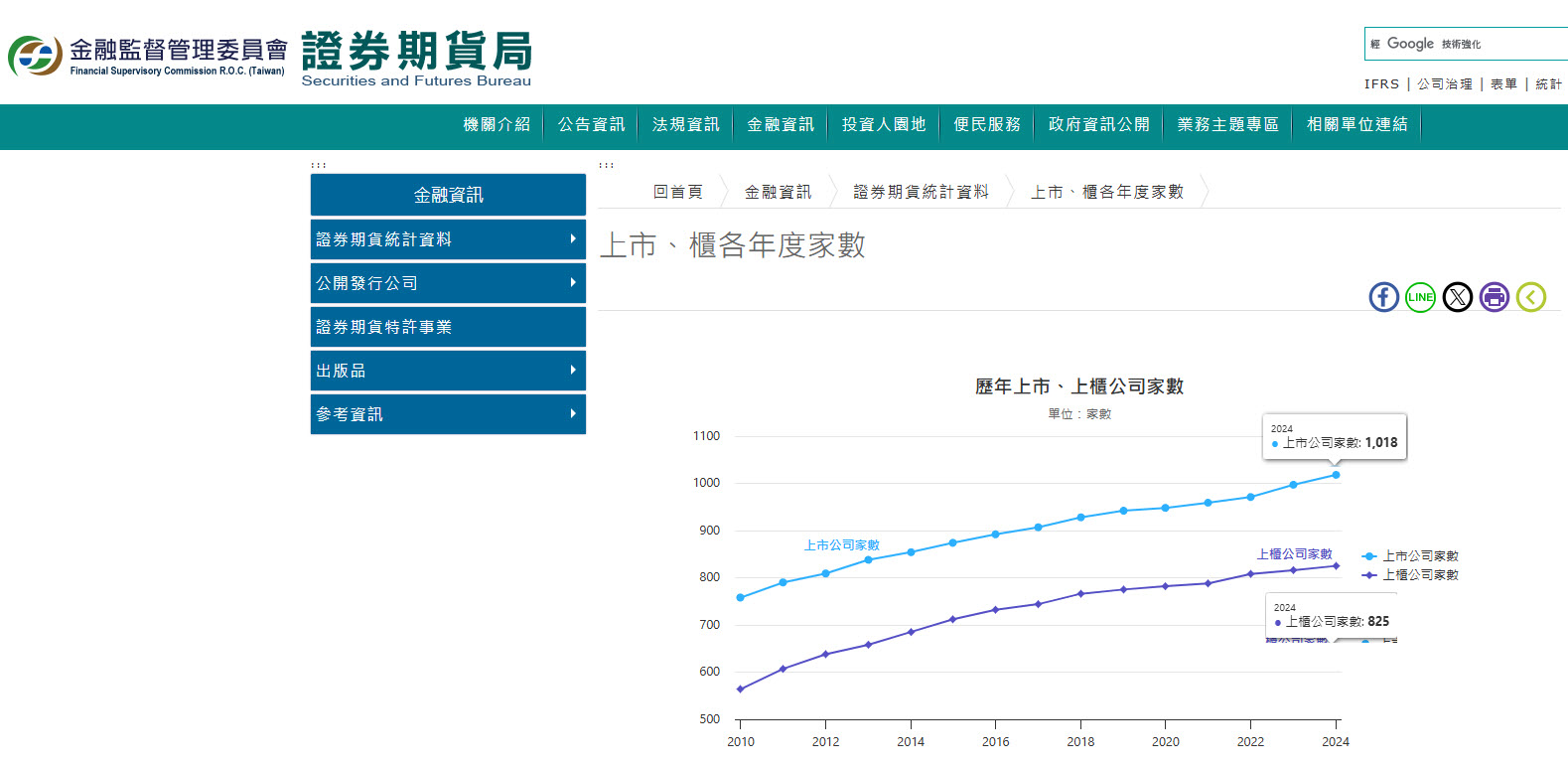Click the 2024 上市公司 data point
This screenshot has width=1568, height=767.
click(x=1336, y=475)
